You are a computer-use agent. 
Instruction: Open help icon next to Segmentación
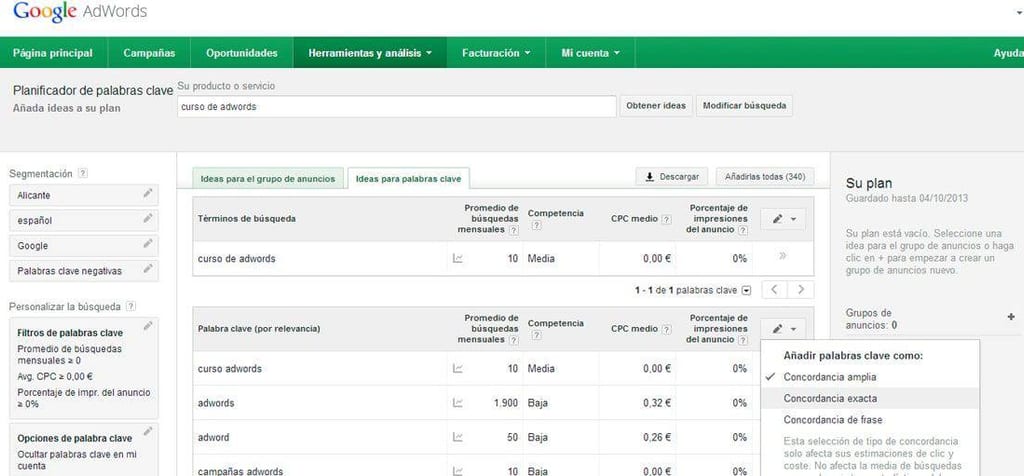pyautogui.click(x=82, y=174)
